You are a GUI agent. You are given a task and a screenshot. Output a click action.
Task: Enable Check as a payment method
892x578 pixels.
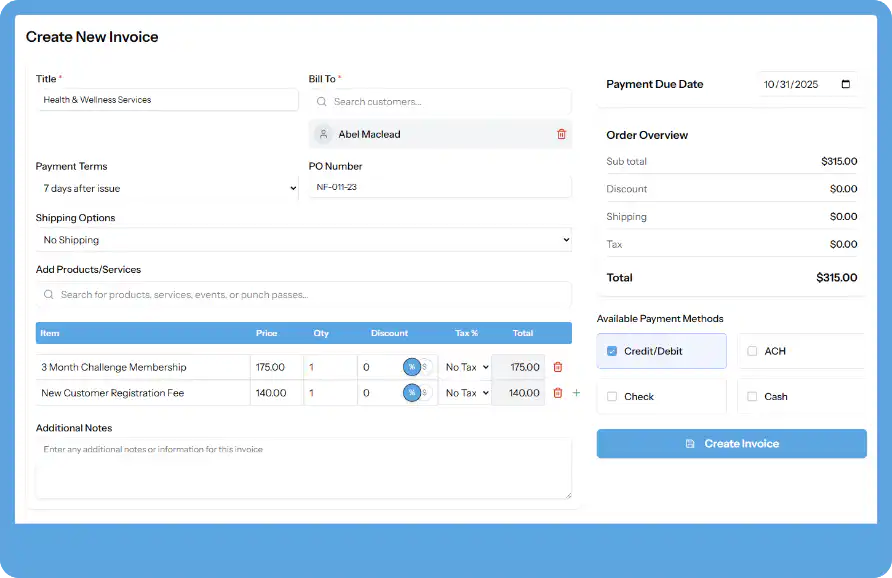click(611, 396)
